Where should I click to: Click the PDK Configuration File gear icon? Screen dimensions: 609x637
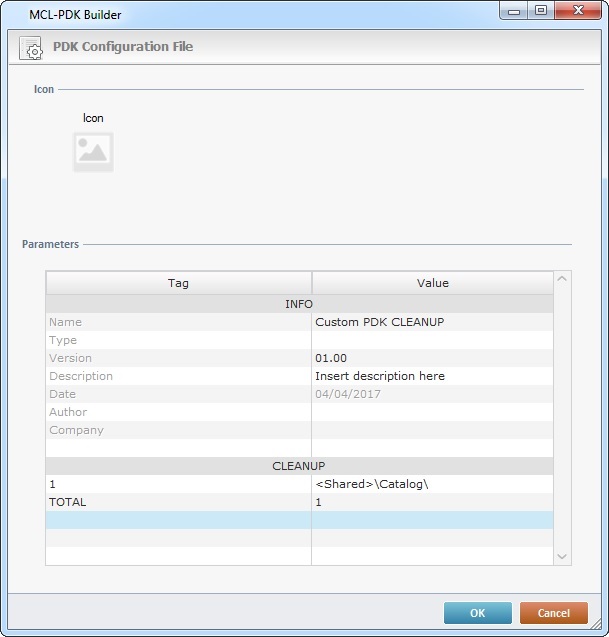click(31, 48)
